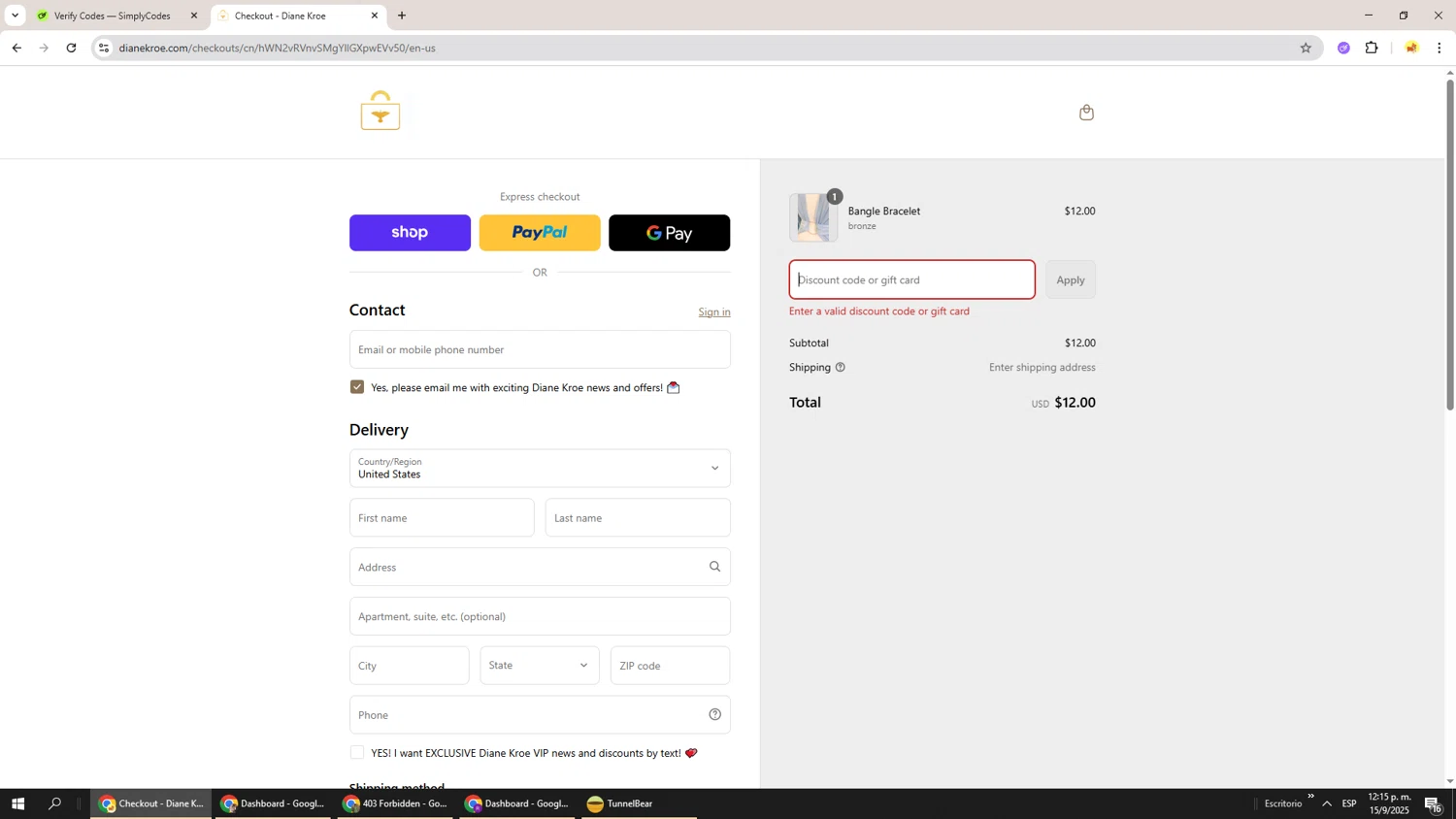Click the purple extension icon in toolbar

(1343, 48)
